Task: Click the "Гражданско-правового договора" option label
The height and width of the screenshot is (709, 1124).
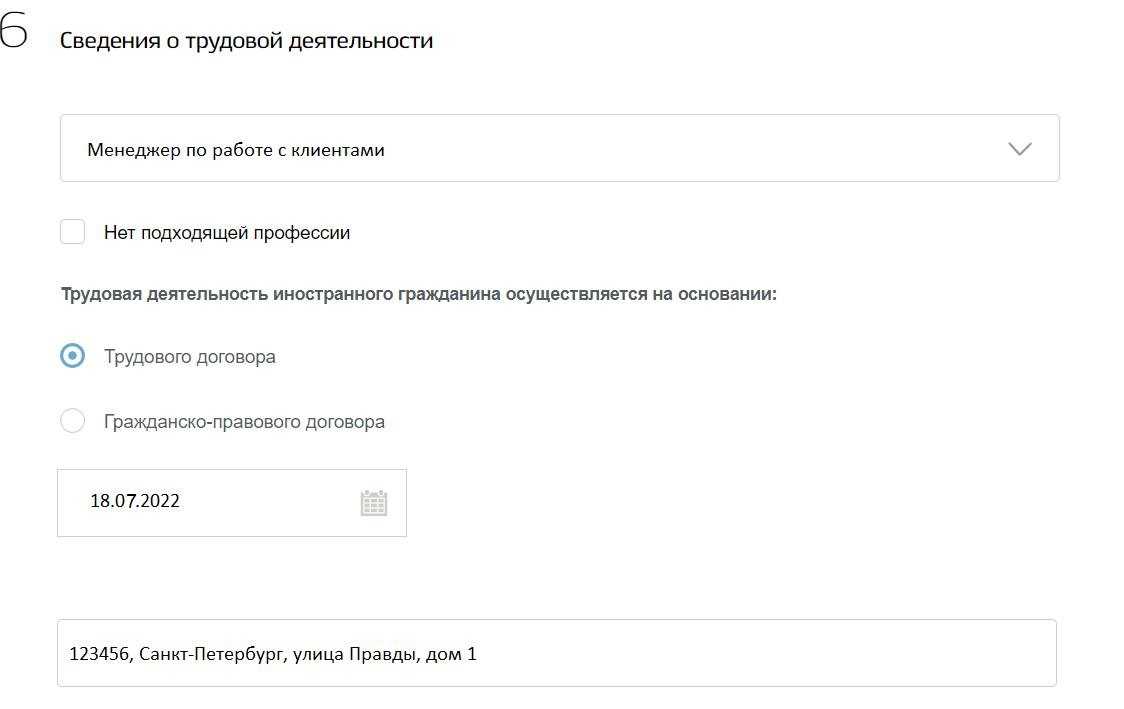Action: [244, 422]
